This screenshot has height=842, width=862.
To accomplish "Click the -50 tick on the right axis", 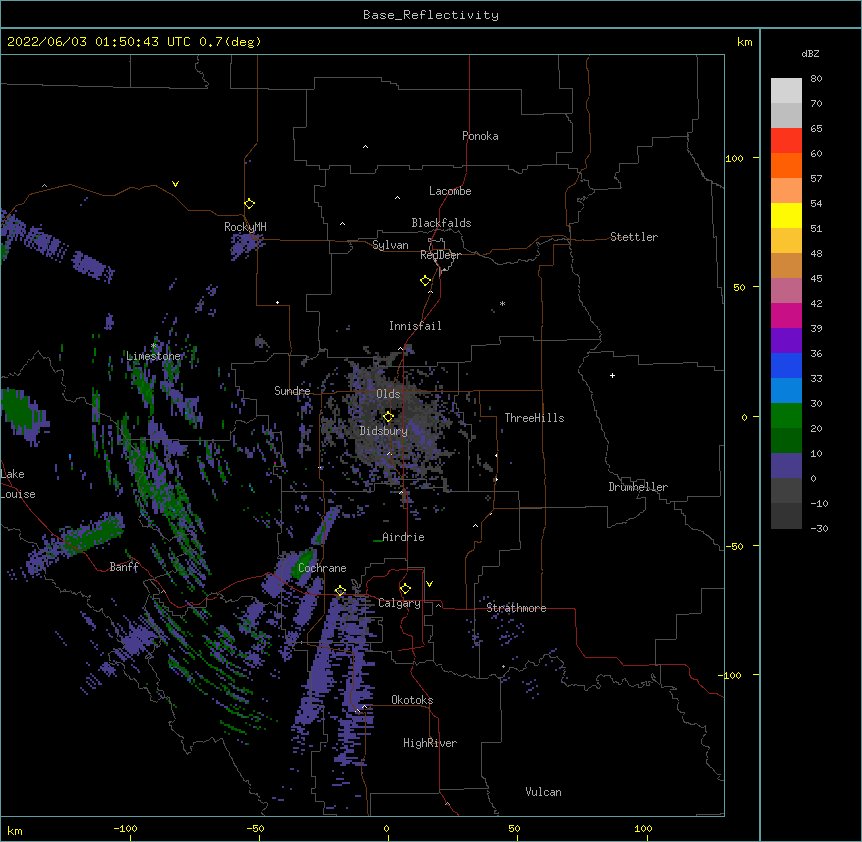I will pyautogui.click(x=734, y=546).
